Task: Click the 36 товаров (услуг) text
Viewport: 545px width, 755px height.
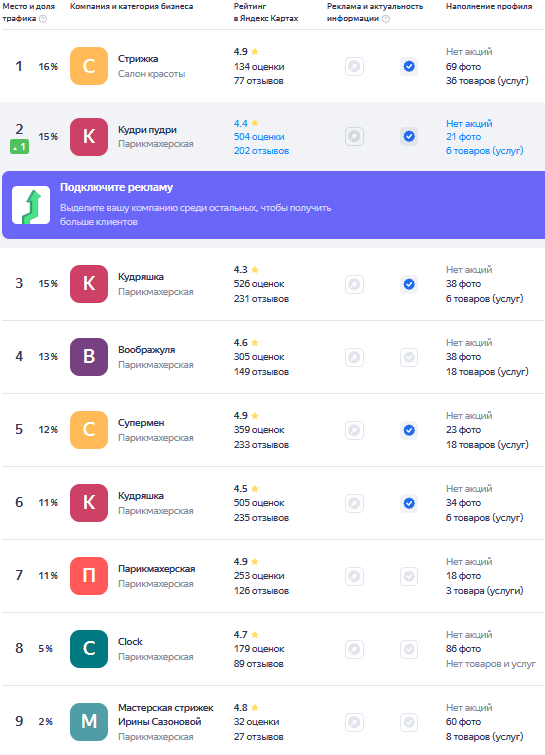Action: (487, 81)
